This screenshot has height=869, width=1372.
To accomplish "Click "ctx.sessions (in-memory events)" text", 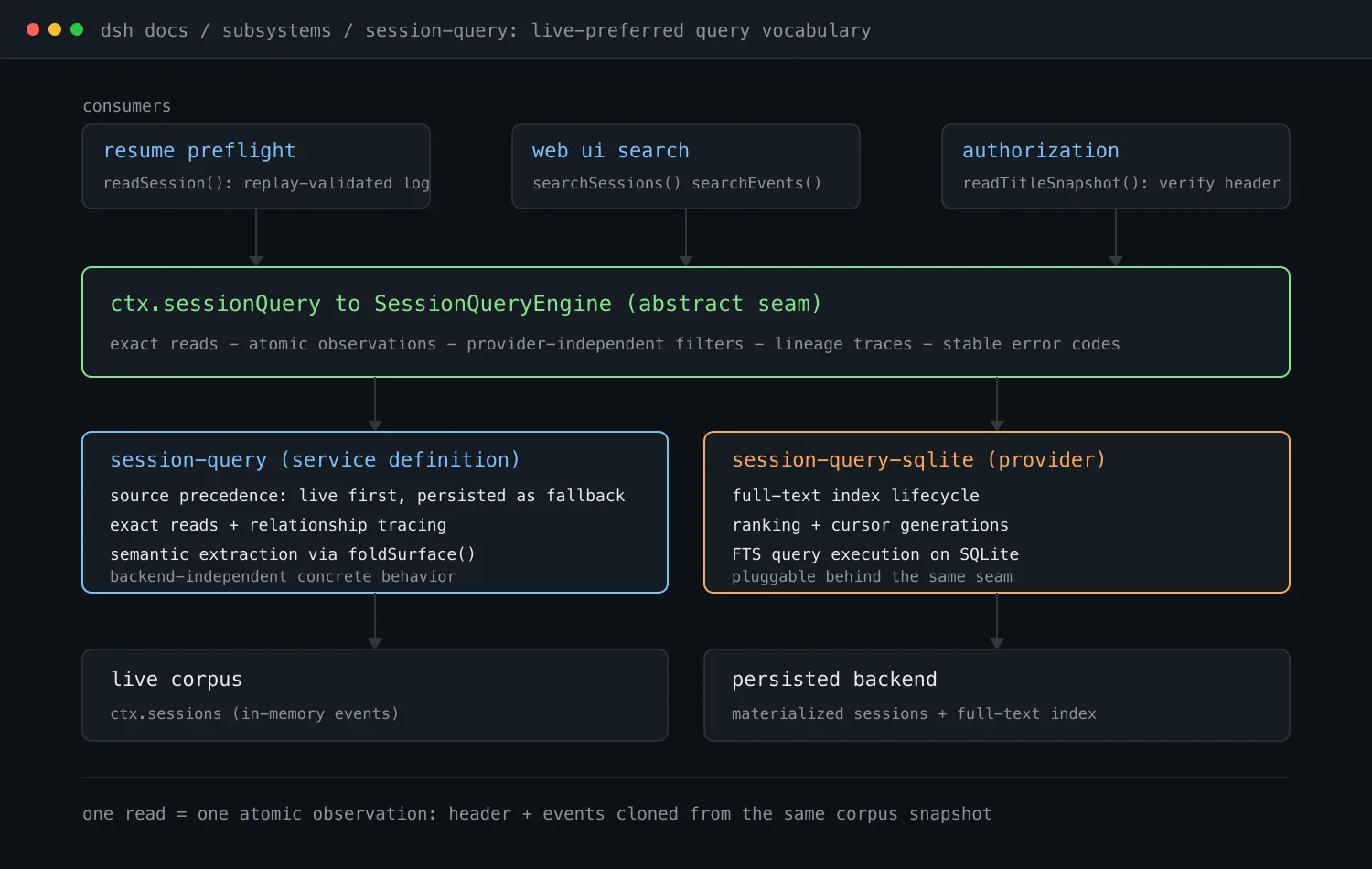I will point(254,713).
